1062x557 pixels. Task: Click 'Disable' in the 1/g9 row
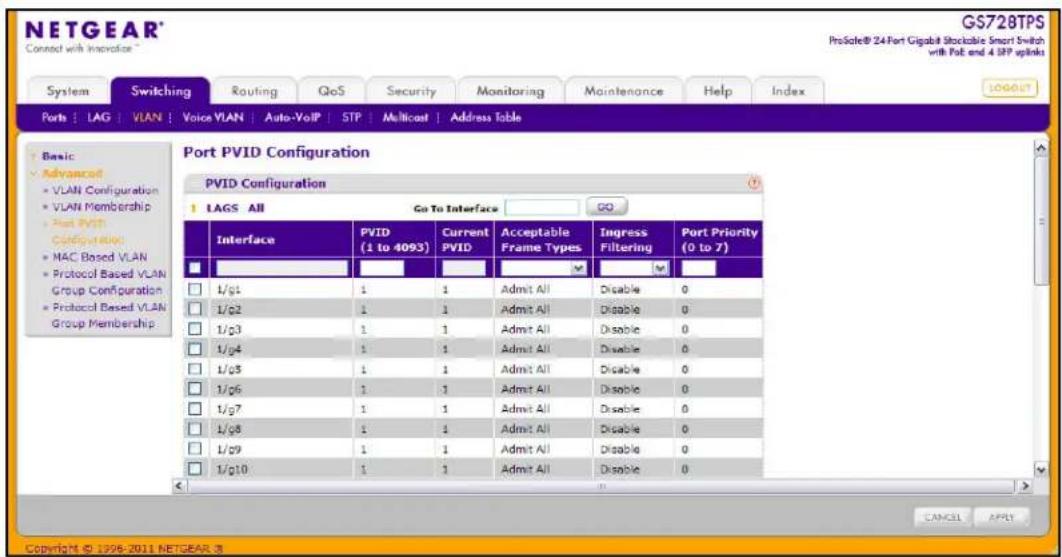point(620,449)
